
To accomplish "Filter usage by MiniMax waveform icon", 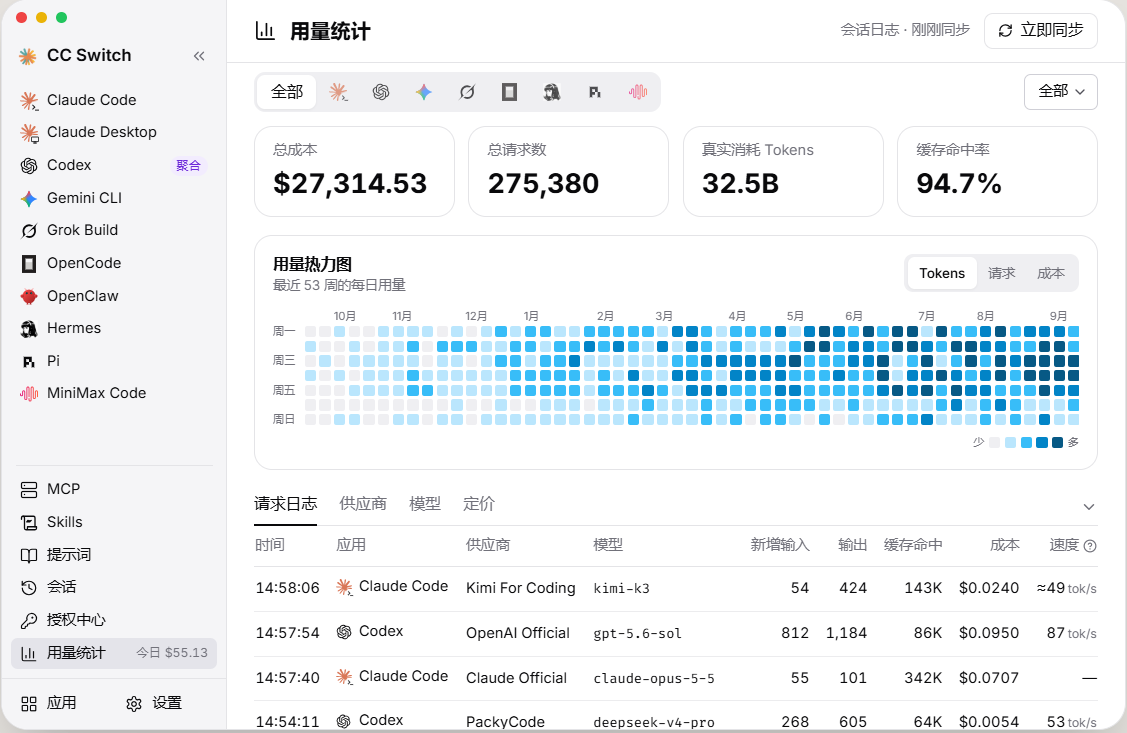I will (x=638, y=92).
